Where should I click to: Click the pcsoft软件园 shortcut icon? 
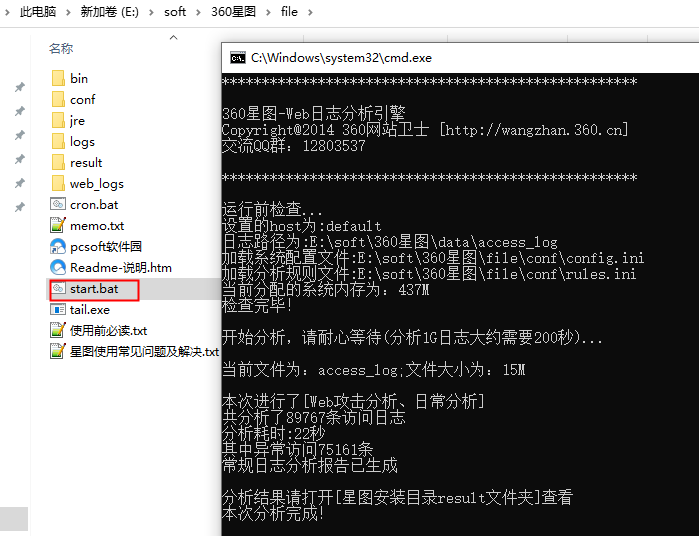point(58,246)
